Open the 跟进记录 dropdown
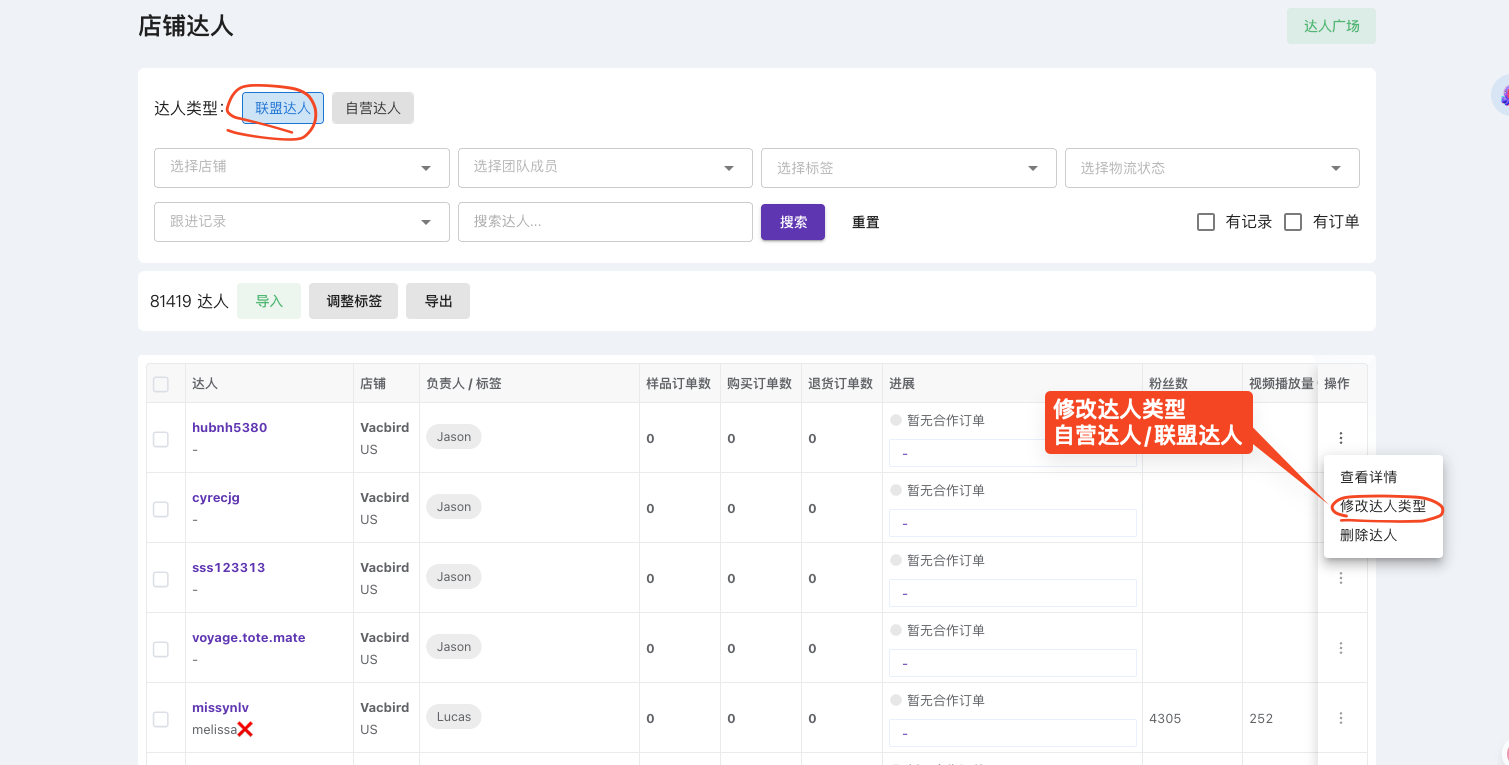 pyautogui.click(x=302, y=222)
